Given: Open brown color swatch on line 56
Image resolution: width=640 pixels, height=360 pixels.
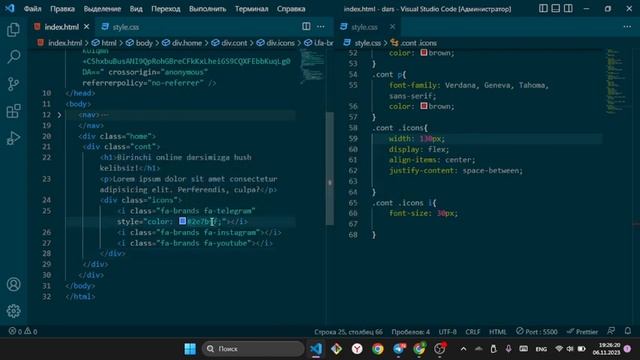Looking at the screenshot, I should coord(424,106).
